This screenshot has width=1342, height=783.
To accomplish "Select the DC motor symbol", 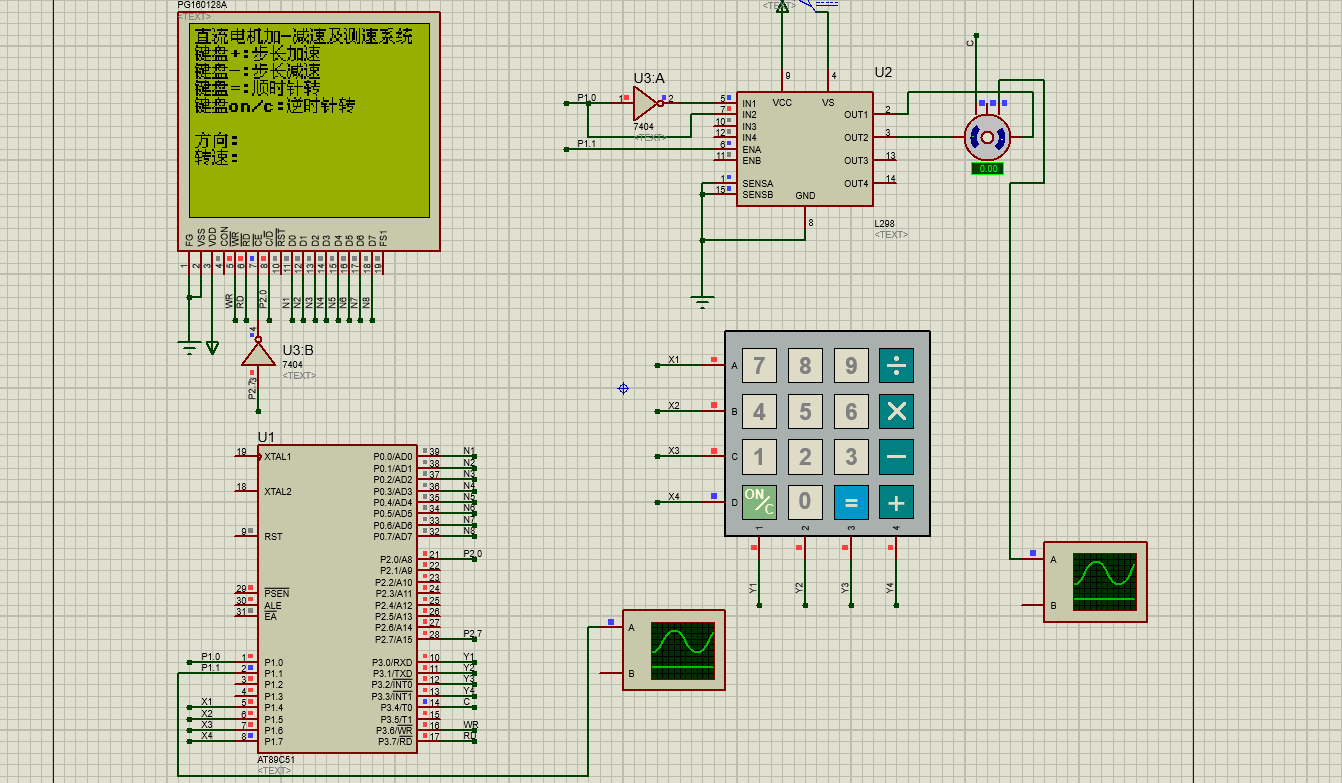I will (987, 137).
